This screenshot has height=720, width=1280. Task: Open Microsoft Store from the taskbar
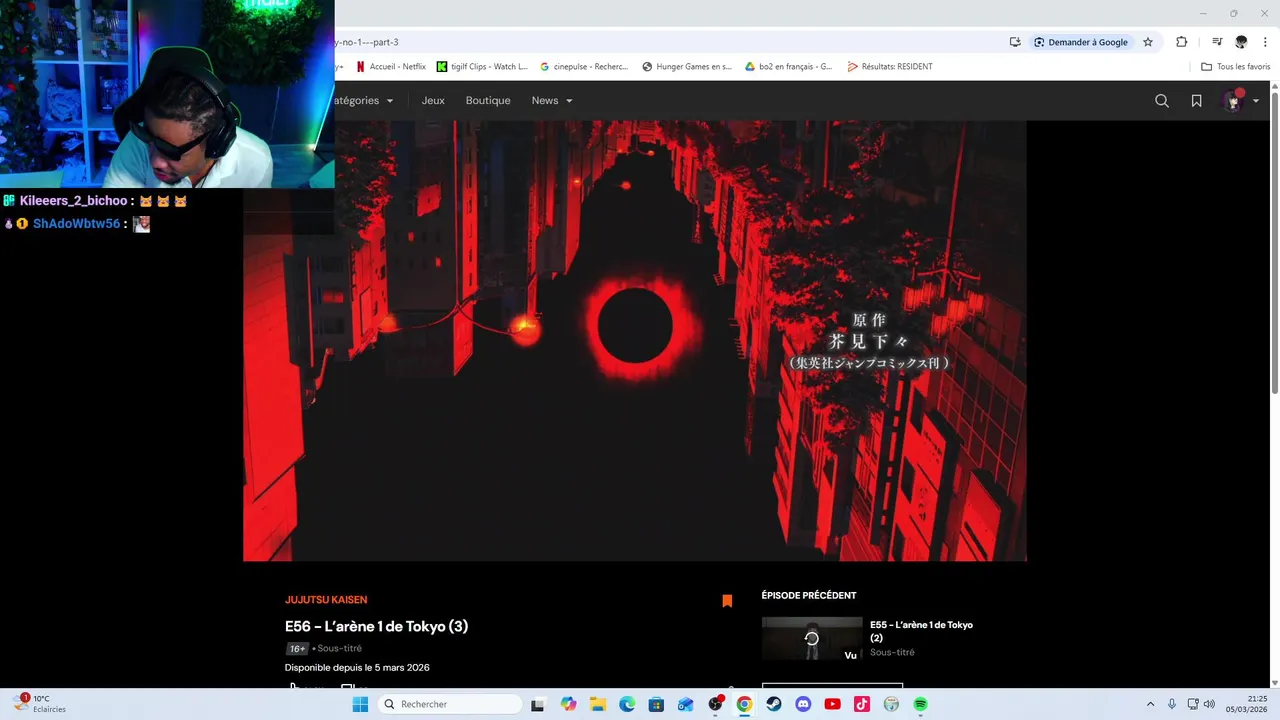[x=656, y=704]
